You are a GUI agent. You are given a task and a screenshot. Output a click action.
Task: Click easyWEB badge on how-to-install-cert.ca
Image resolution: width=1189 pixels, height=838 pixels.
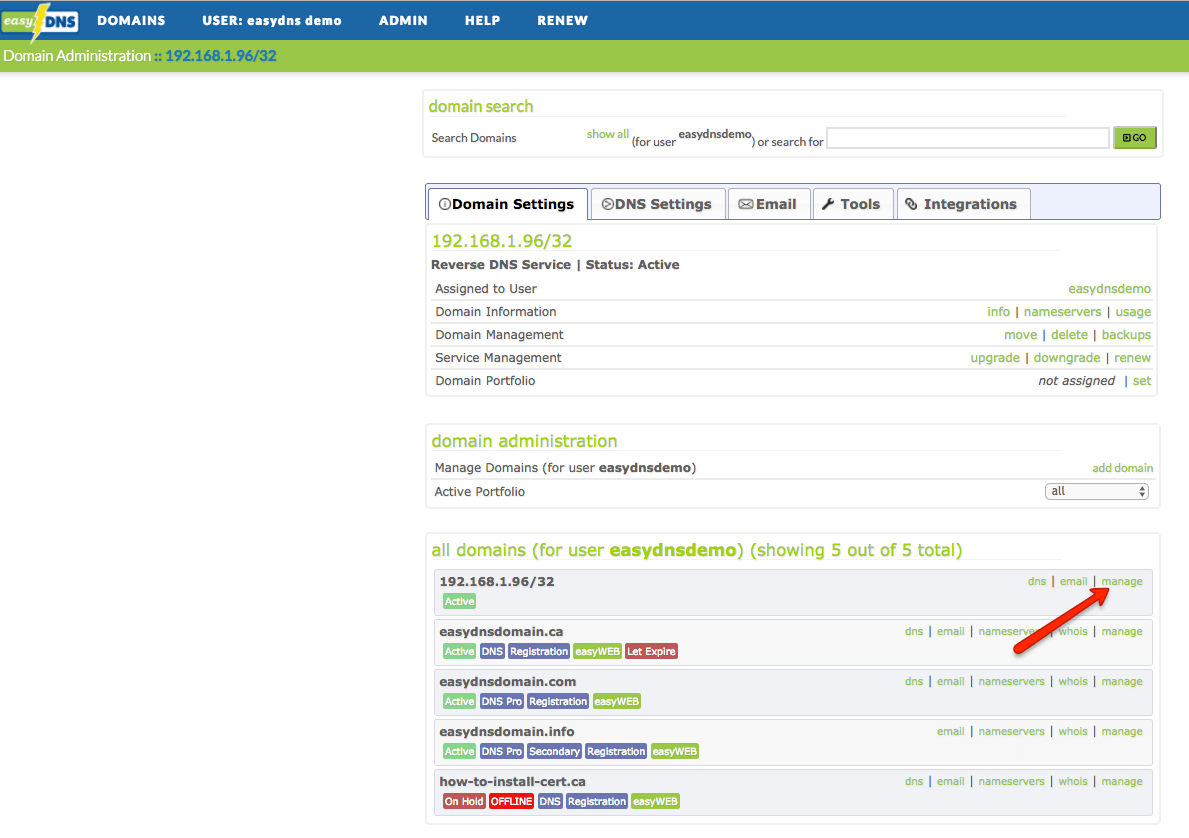point(655,802)
